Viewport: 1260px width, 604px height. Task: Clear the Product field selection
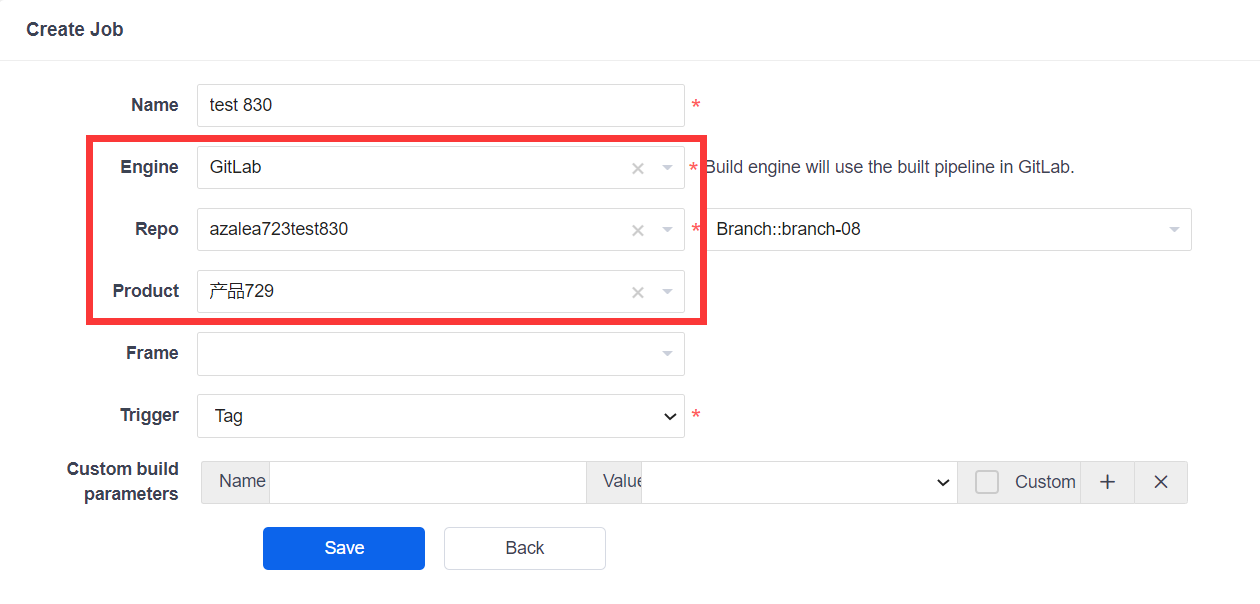click(637, 293)
